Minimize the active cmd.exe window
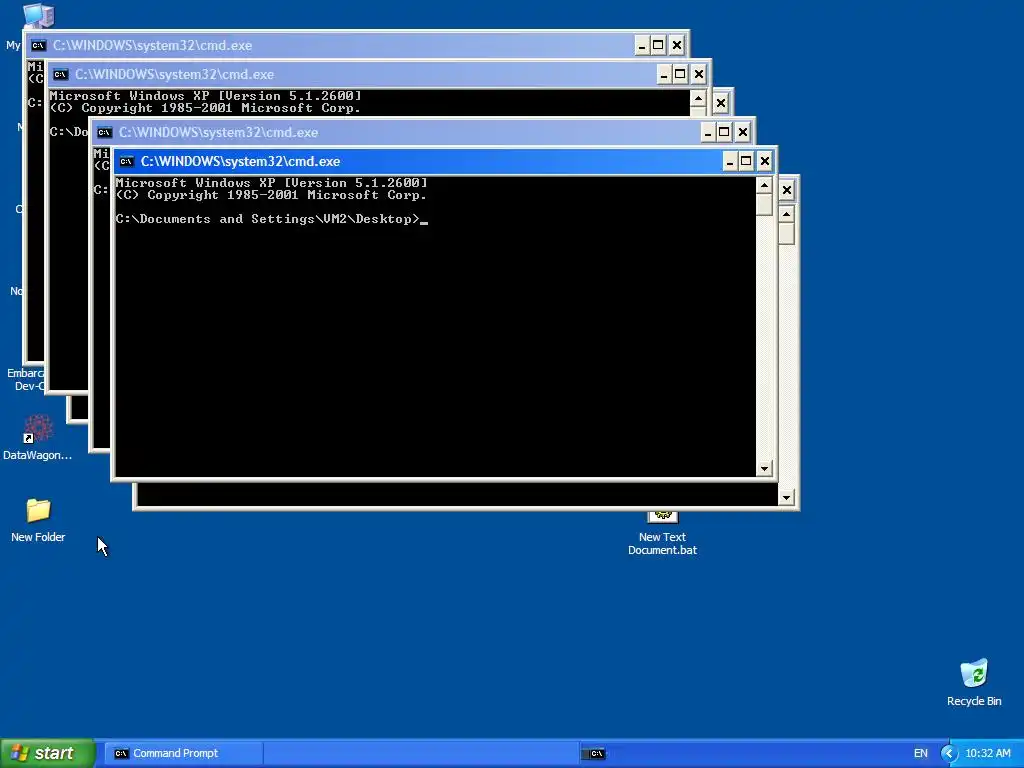The width and height of the screenshot is (1024, 768). 730,161
